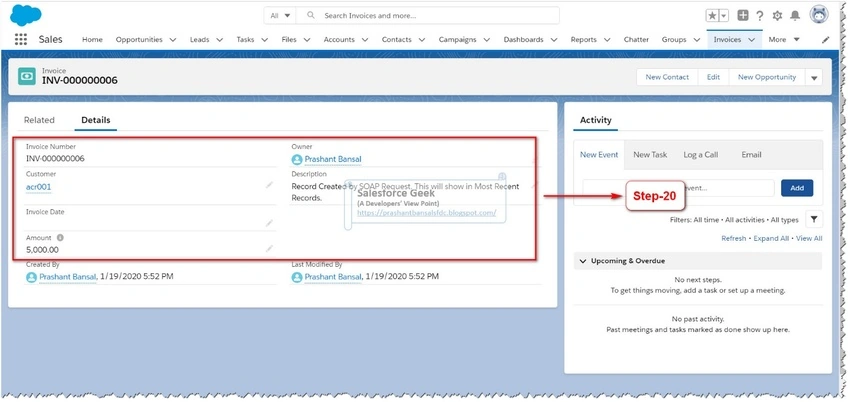Expand the Accounts nav dropdown
The height and width of the screenshot is (402, 850).
tap(365, 40)
